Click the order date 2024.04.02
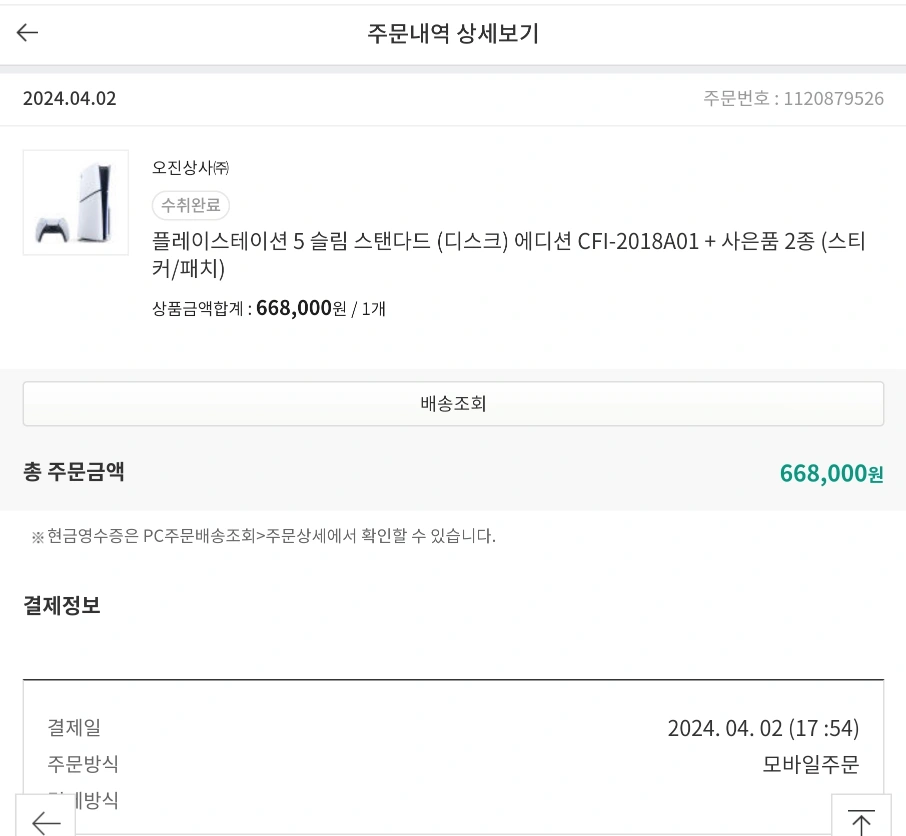906x836 pixels. coord(69,99)
